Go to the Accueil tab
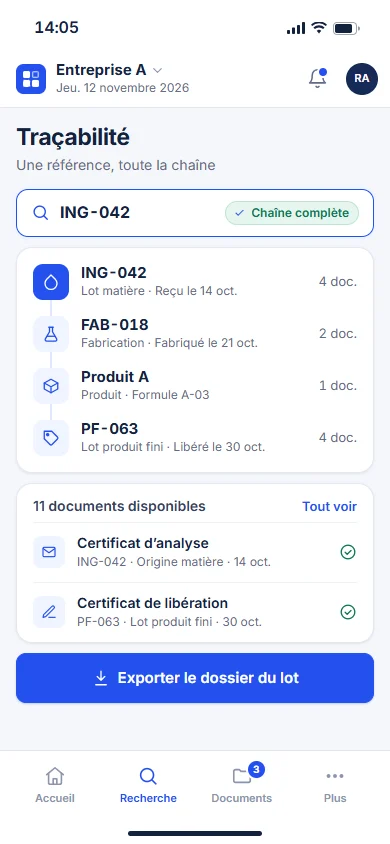390x844 pixels. point(55,785)
